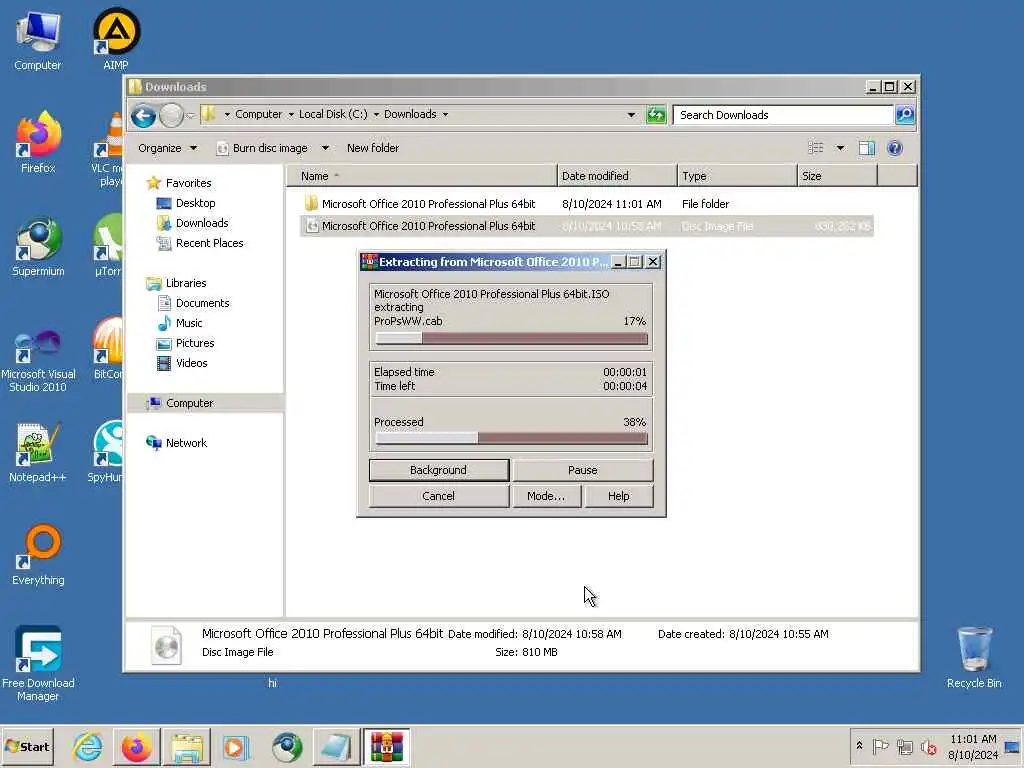This screenshot has height=768, width=1024.
Task: Click the ProPsWW.cab file progress bar
Action: point(511,338)
